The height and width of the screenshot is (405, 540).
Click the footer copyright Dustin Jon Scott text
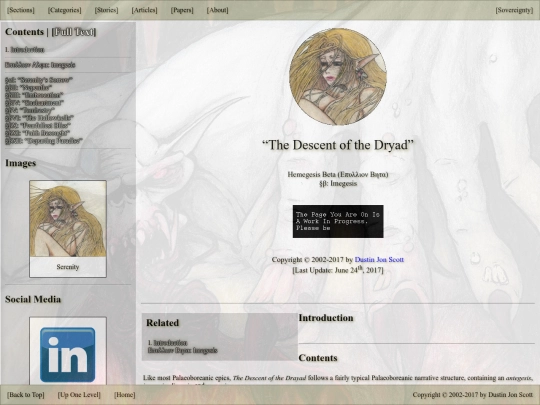pyautogui.click(x=473, y=395)
